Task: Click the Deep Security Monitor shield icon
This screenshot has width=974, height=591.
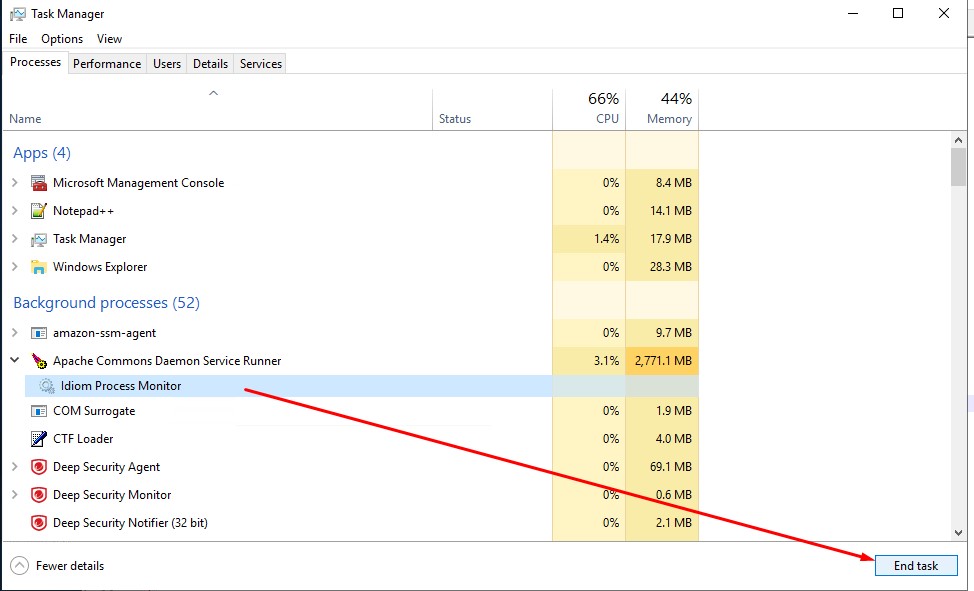Action: 39,495
